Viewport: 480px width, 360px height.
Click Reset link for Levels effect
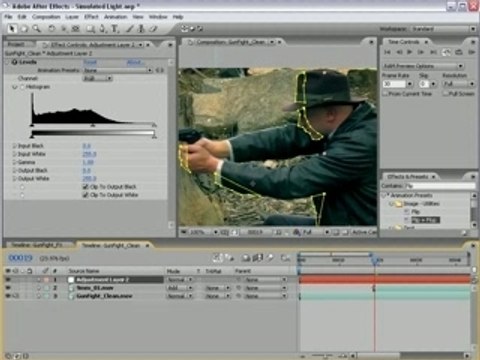tap(90, 62)
